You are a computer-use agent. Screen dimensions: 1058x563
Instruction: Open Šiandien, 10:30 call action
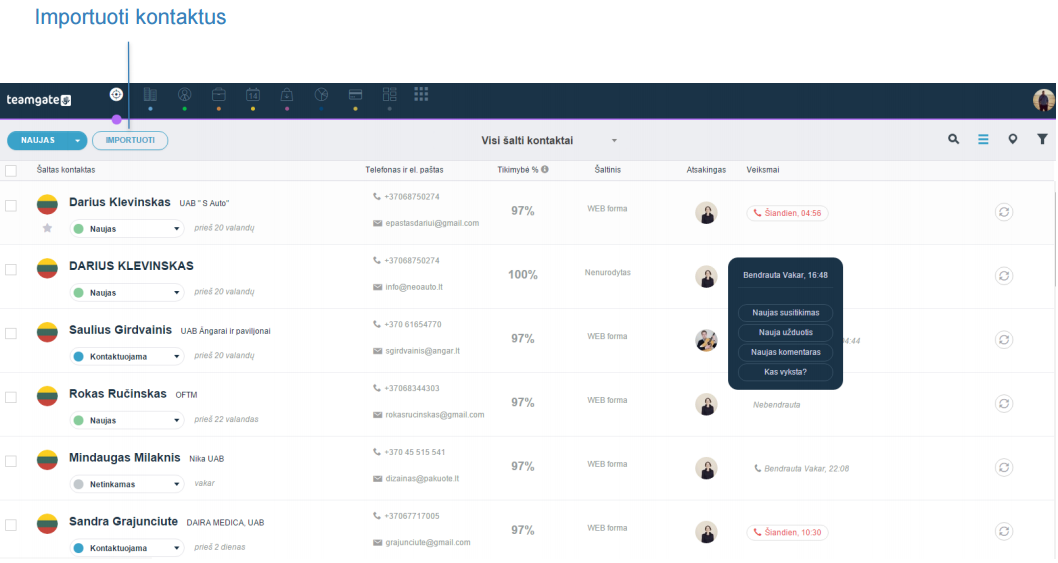787,532
